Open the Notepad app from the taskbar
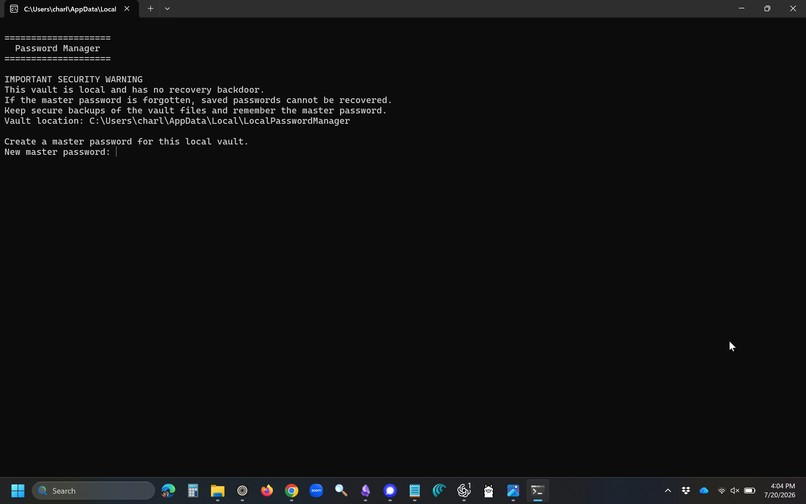 (415, 491)
